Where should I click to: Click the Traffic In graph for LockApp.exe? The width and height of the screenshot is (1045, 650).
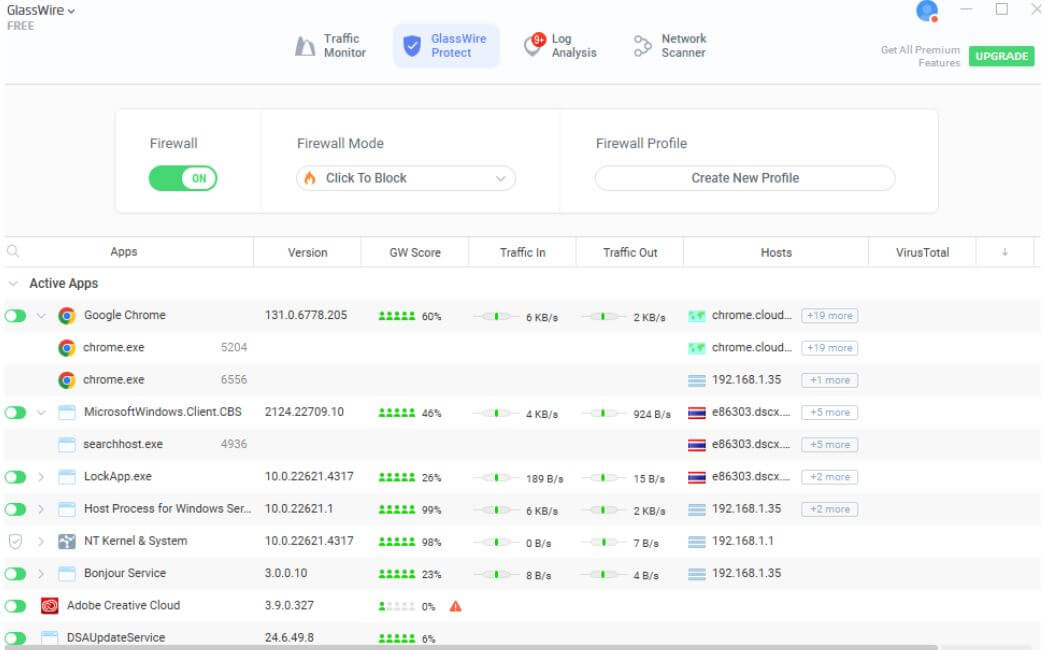[x=496, y=477]
